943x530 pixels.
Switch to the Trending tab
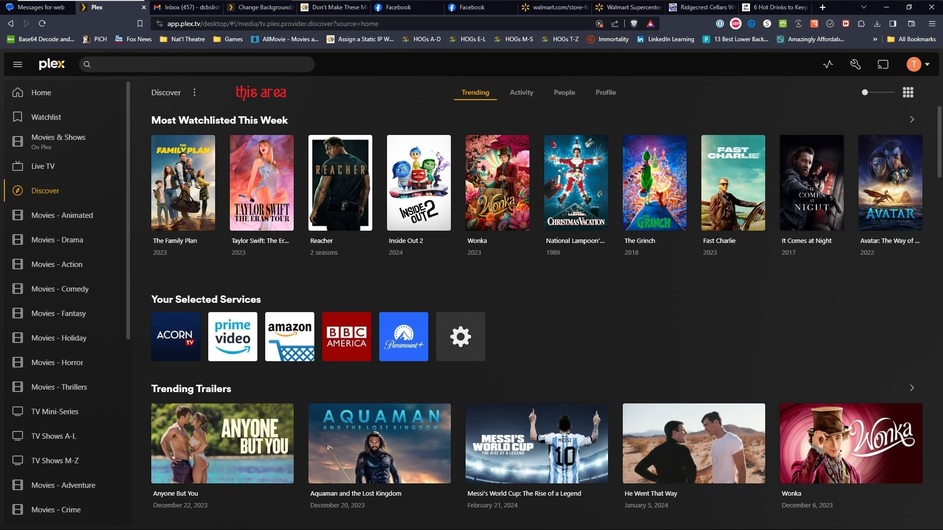pos(475,93)
